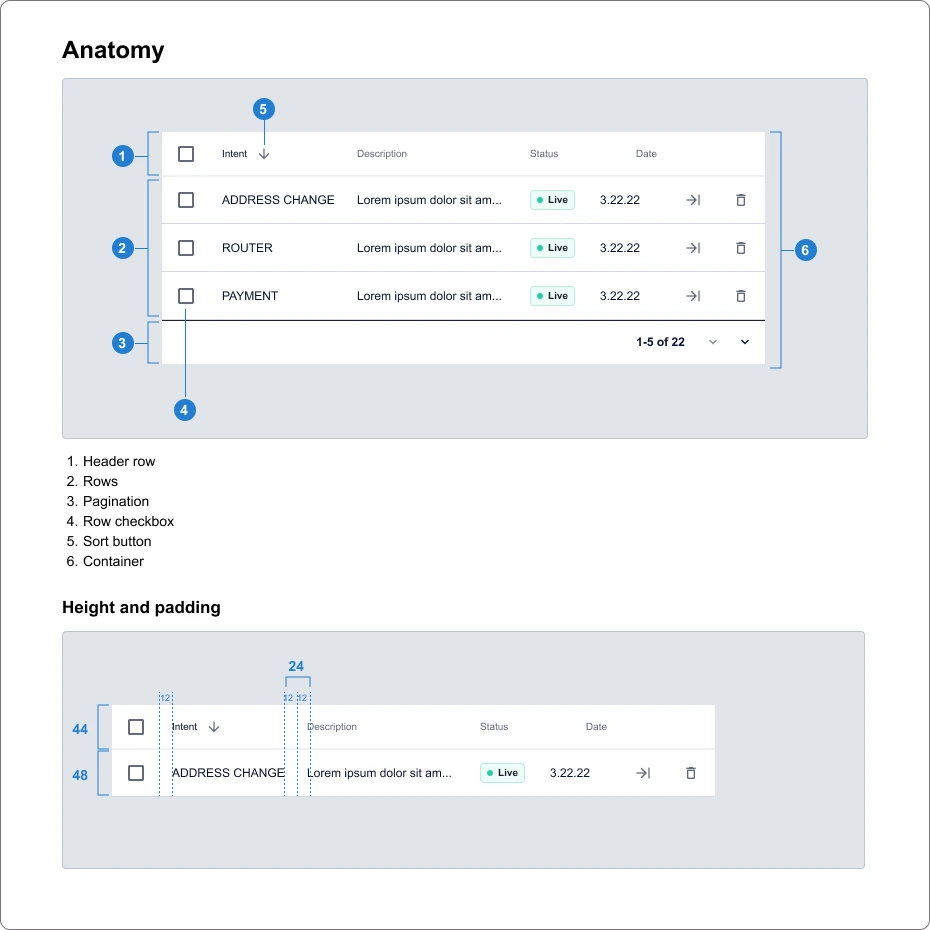Click the Live status badge in PAYMENT row
Viewport: 930px width, 930px height.
pos(552,296)
